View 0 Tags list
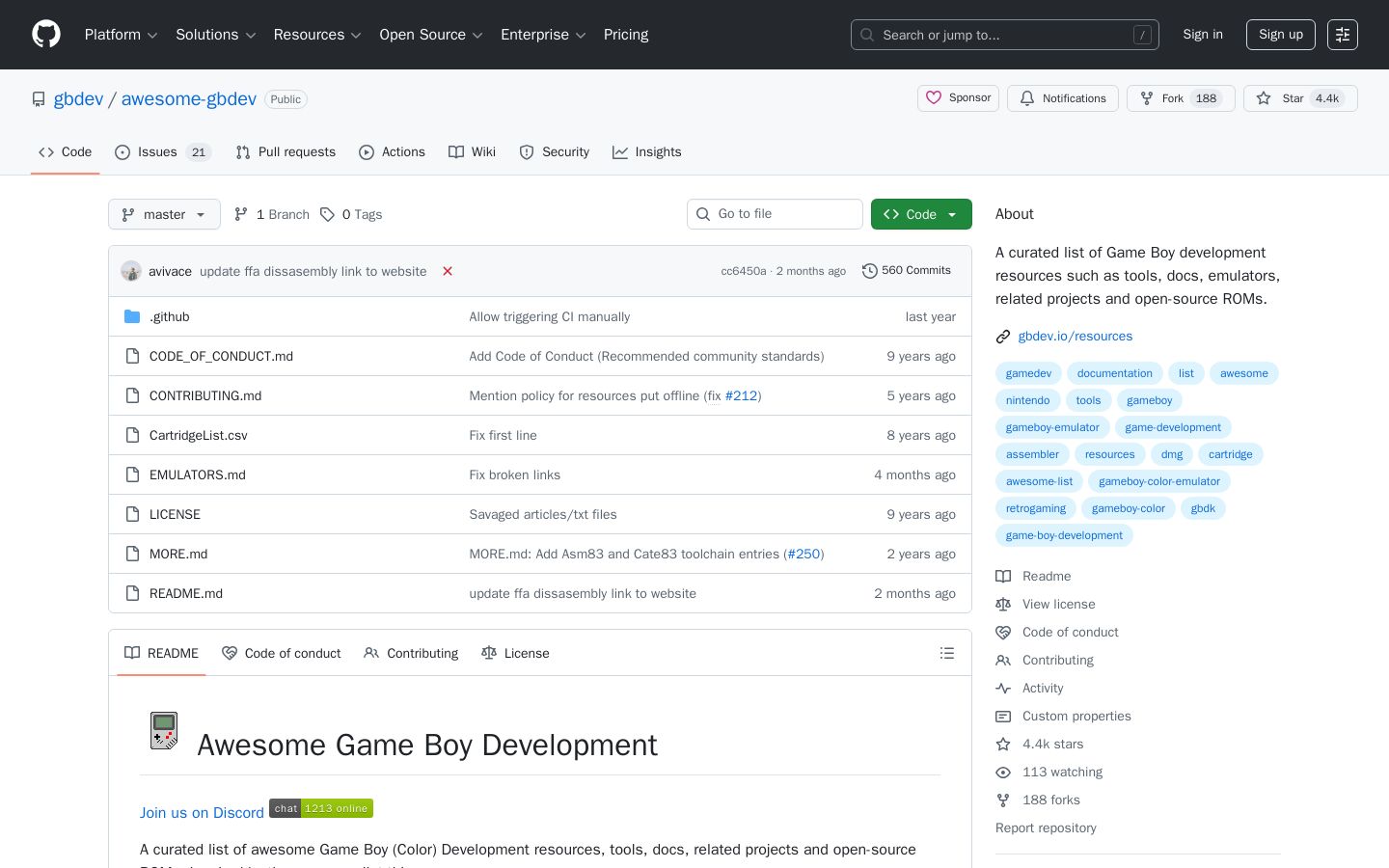The image size is (1389, 868). [351, 214]
